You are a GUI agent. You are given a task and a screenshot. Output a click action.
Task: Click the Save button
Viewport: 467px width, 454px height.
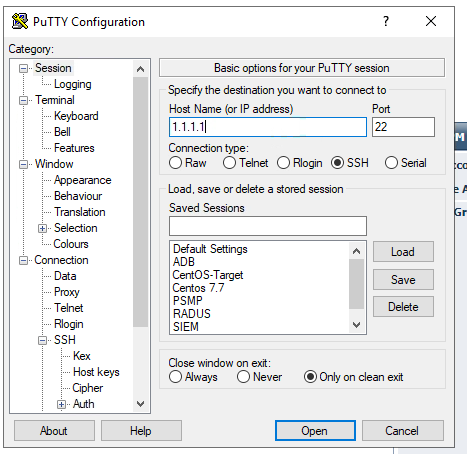403,280
